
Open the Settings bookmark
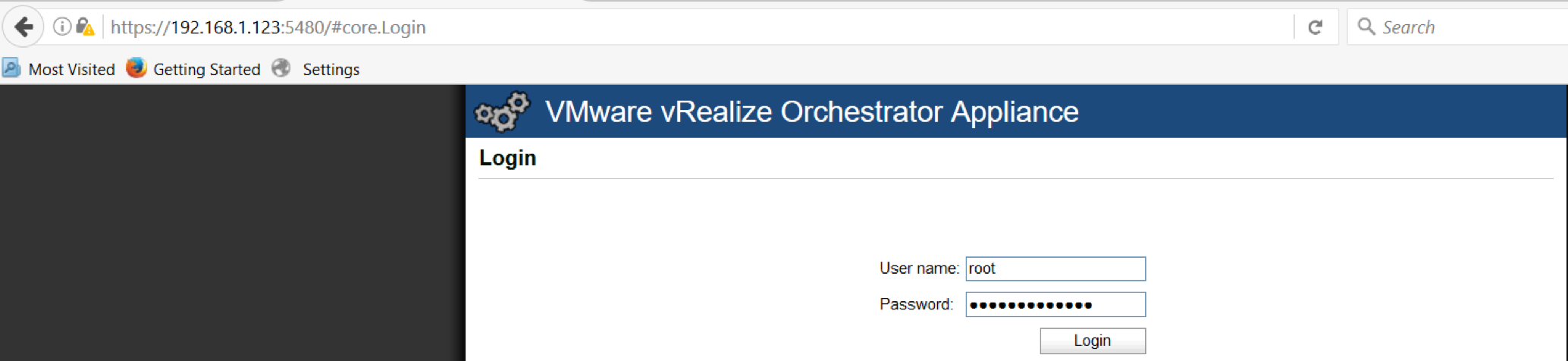pyautogui.click(x=331, y=69)
